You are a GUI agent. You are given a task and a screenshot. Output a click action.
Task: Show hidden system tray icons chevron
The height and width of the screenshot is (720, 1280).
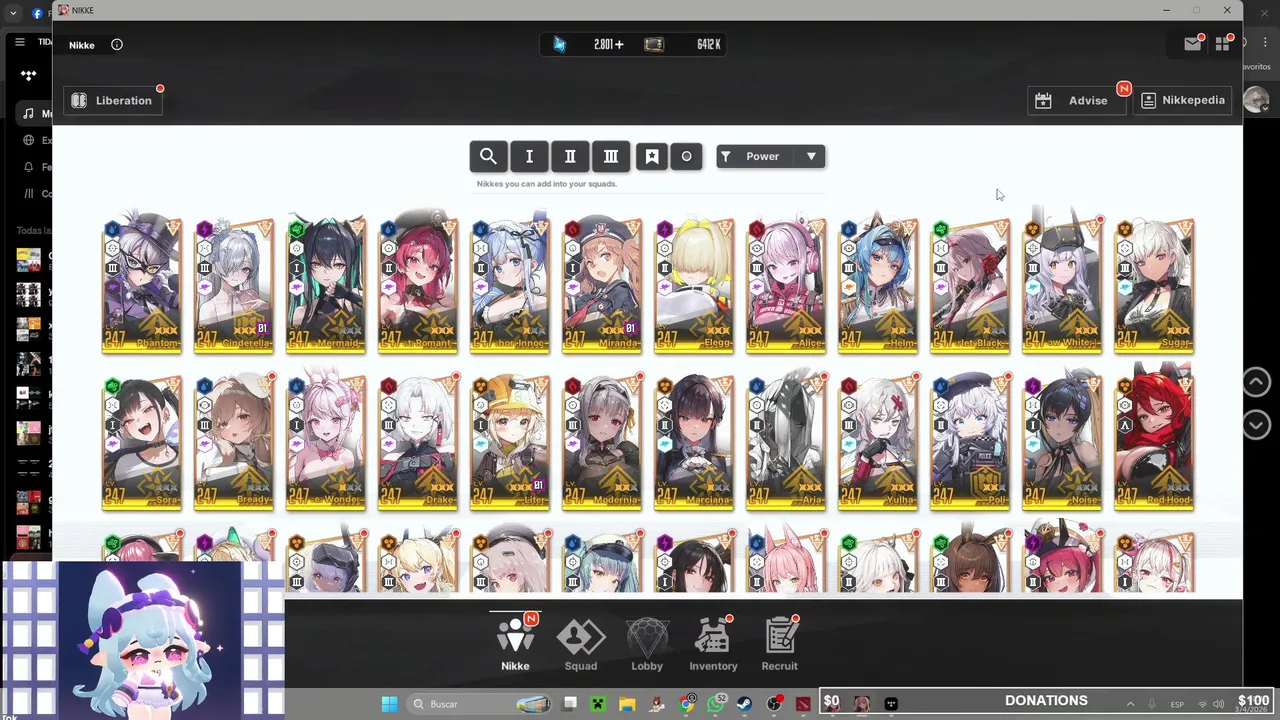[1130, 704]
